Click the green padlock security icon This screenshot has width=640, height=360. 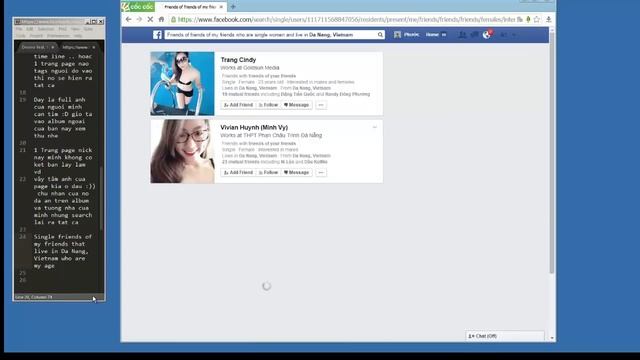pyautogui.click(x=173, y=20)
